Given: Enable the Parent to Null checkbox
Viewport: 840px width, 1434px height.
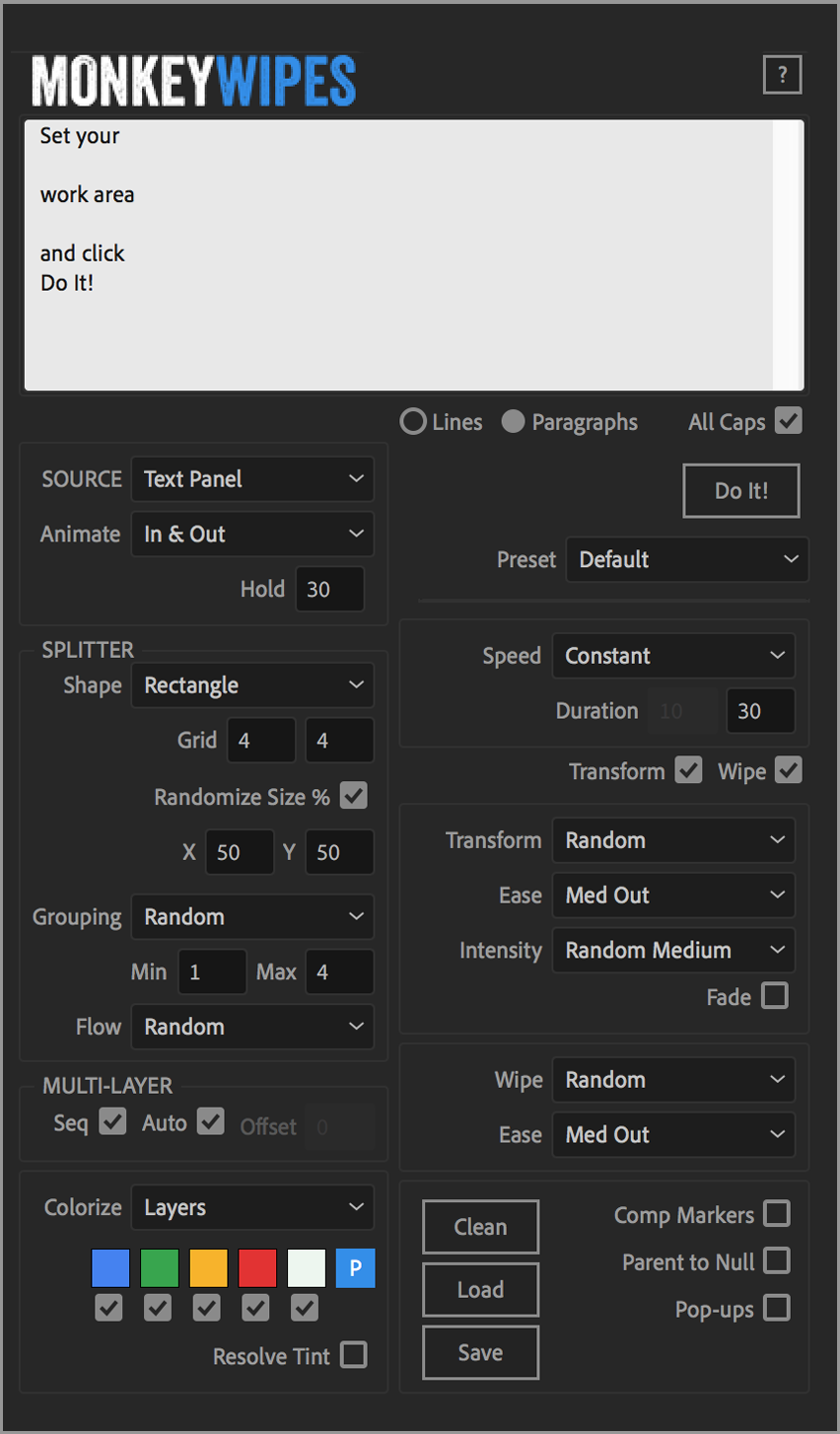Looking at the screenshot, I should coord(777,1260).
